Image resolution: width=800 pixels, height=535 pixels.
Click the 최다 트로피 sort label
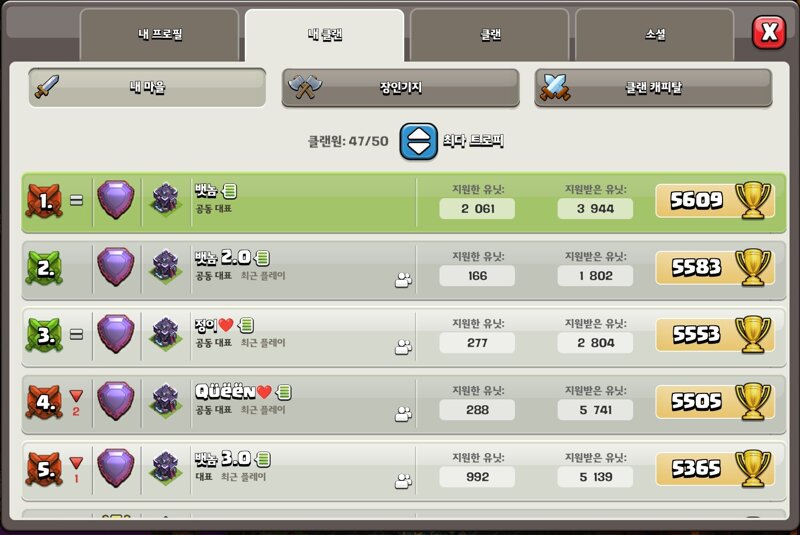473,141
